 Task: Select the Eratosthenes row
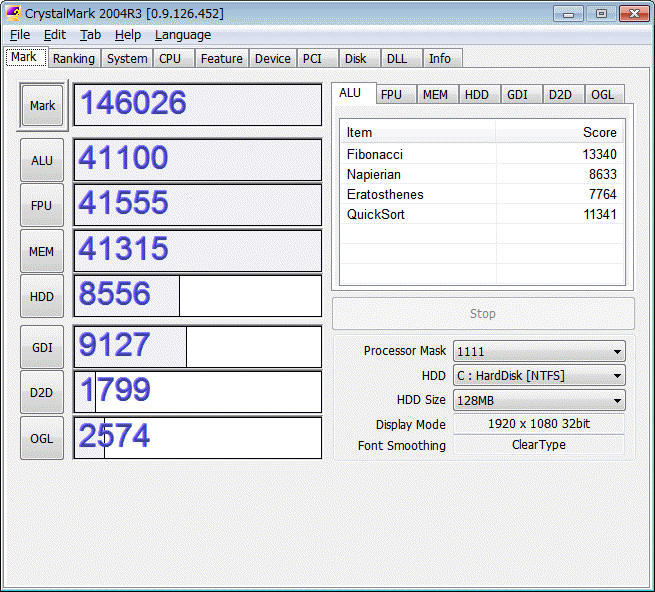point(482,194)
